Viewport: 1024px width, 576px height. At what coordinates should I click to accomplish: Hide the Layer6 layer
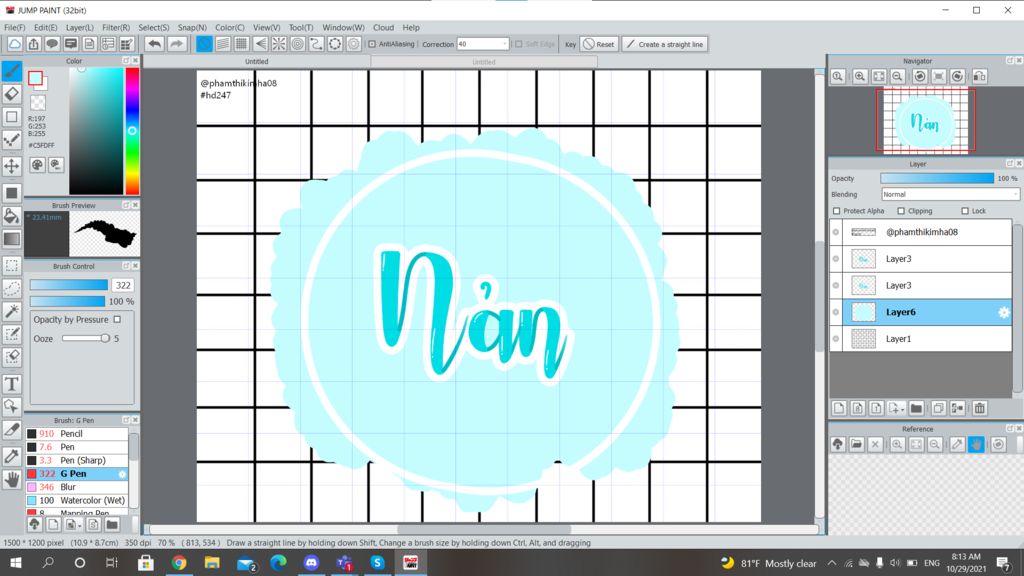pos(836,312)
